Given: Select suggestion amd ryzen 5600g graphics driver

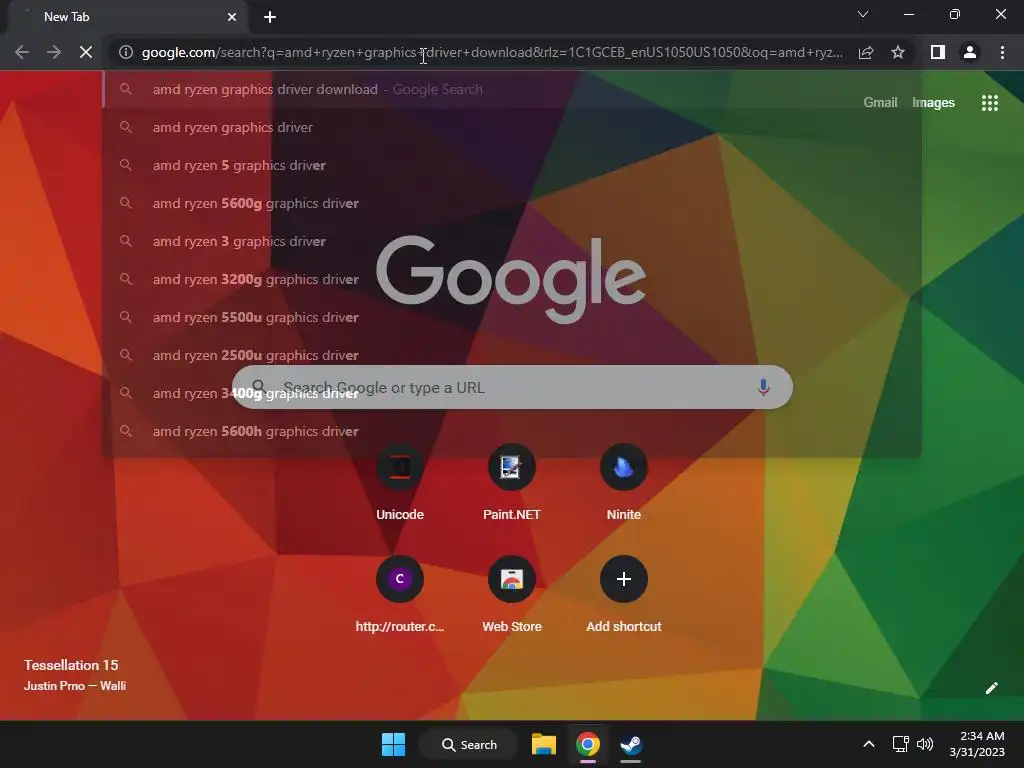Looking at the screenshot, I should (x=512, y=203).
